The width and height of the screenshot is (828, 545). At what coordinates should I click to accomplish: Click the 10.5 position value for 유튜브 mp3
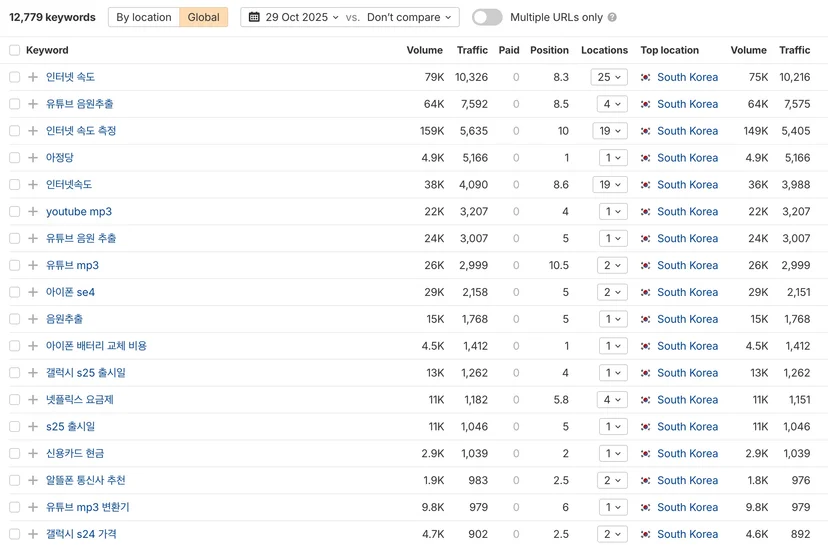coord(559,265)
